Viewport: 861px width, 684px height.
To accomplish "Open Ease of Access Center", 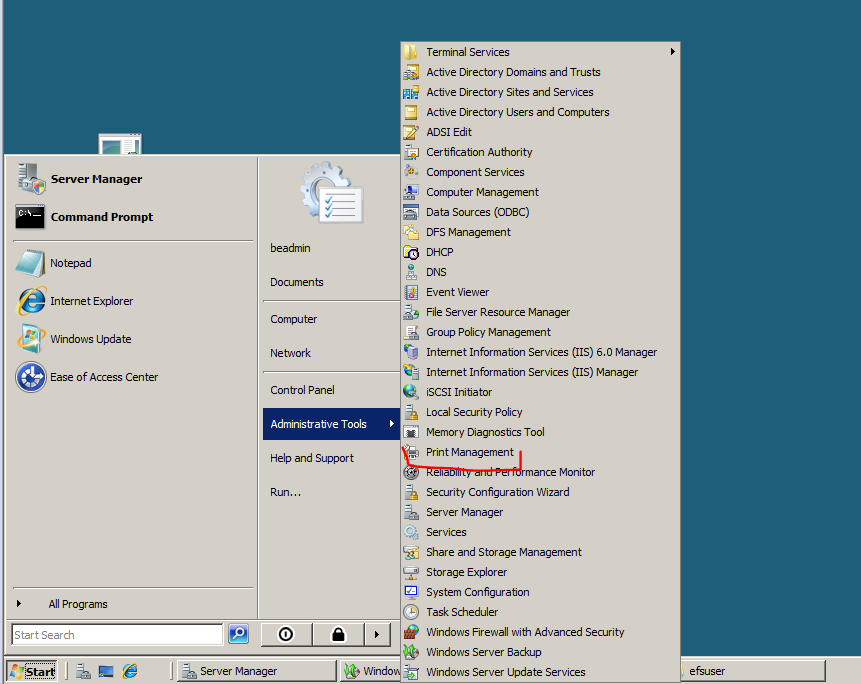I will pyautogui.click(x=134, y=377).
